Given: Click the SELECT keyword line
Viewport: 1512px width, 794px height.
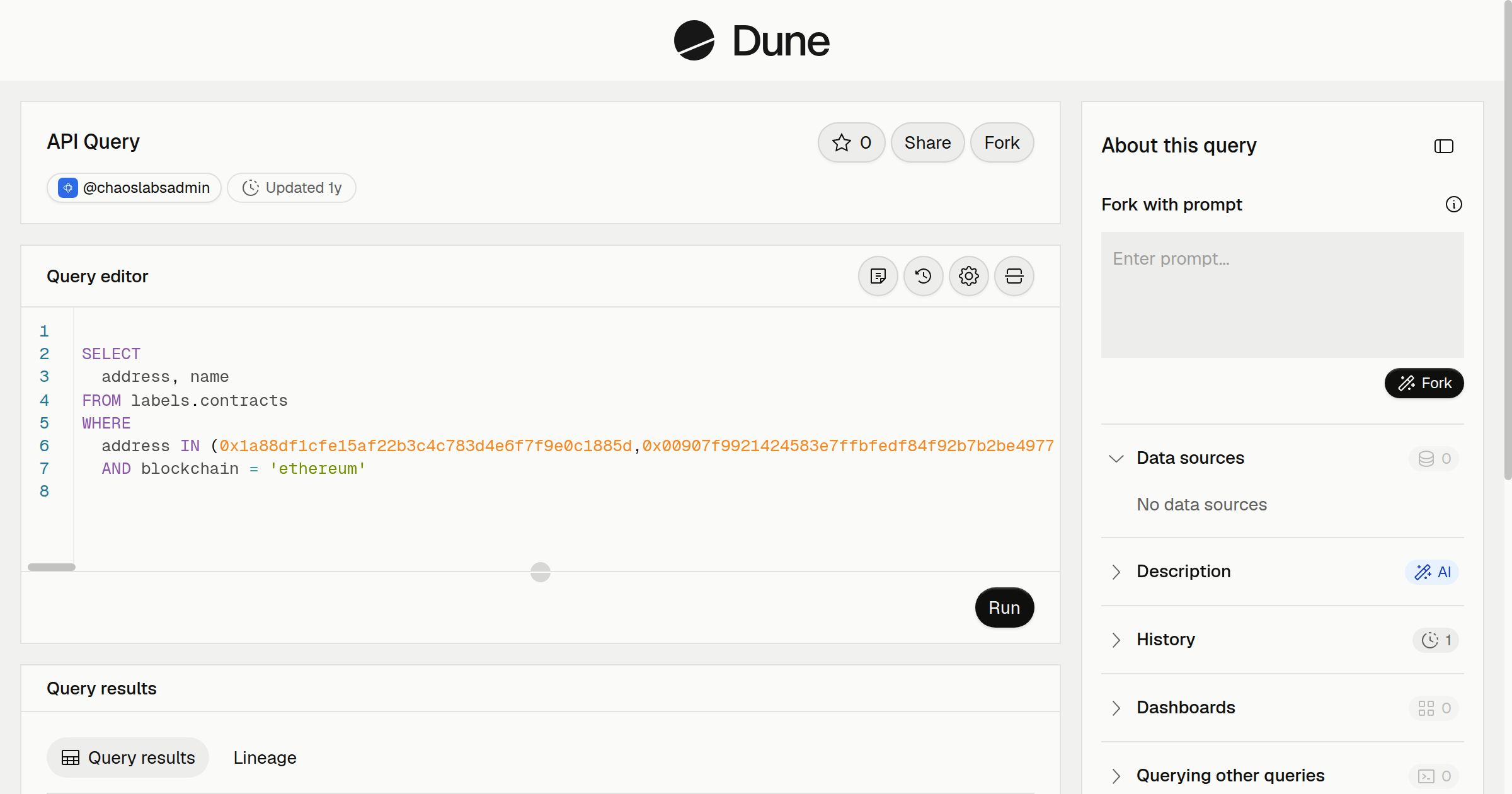Looking at the screenshot, I should pyautogui.click(x=112, y=354).
